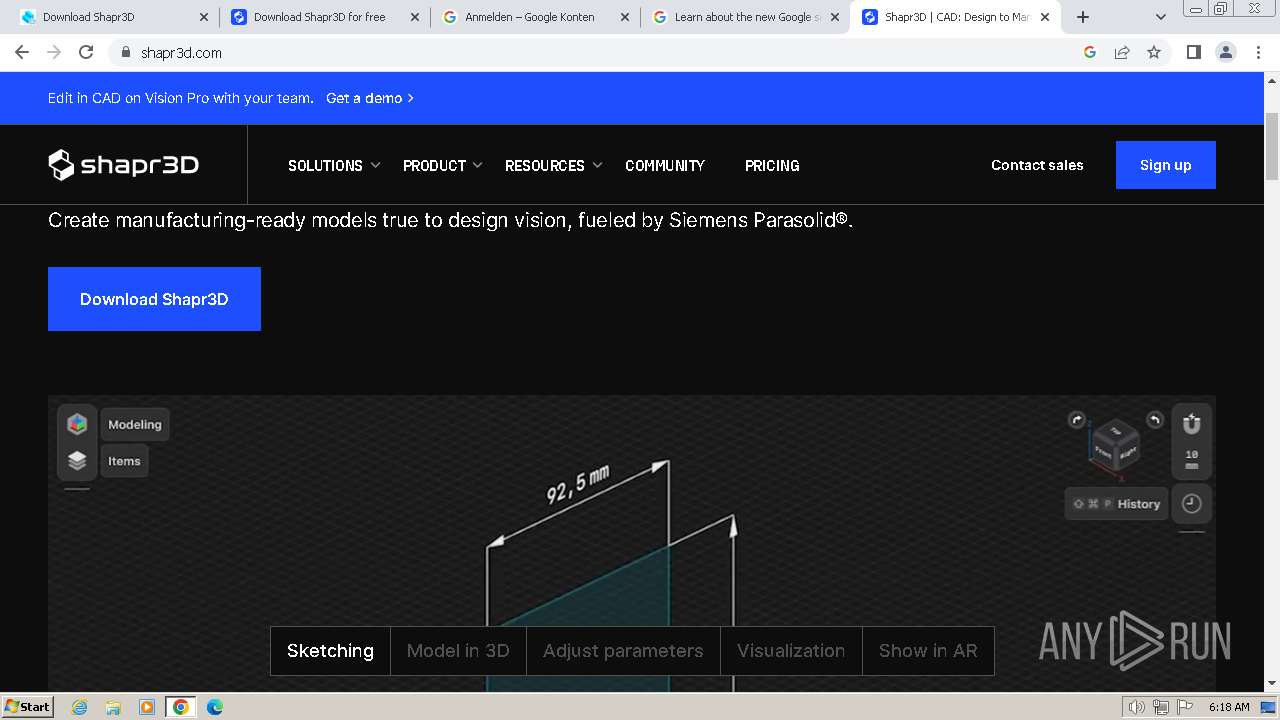Image resolution: width=1280 pixels, height=720 pixels.
Task: Close the Anmelden Google Konten tab
Action: pyautogui.click(x=625, y=17)
